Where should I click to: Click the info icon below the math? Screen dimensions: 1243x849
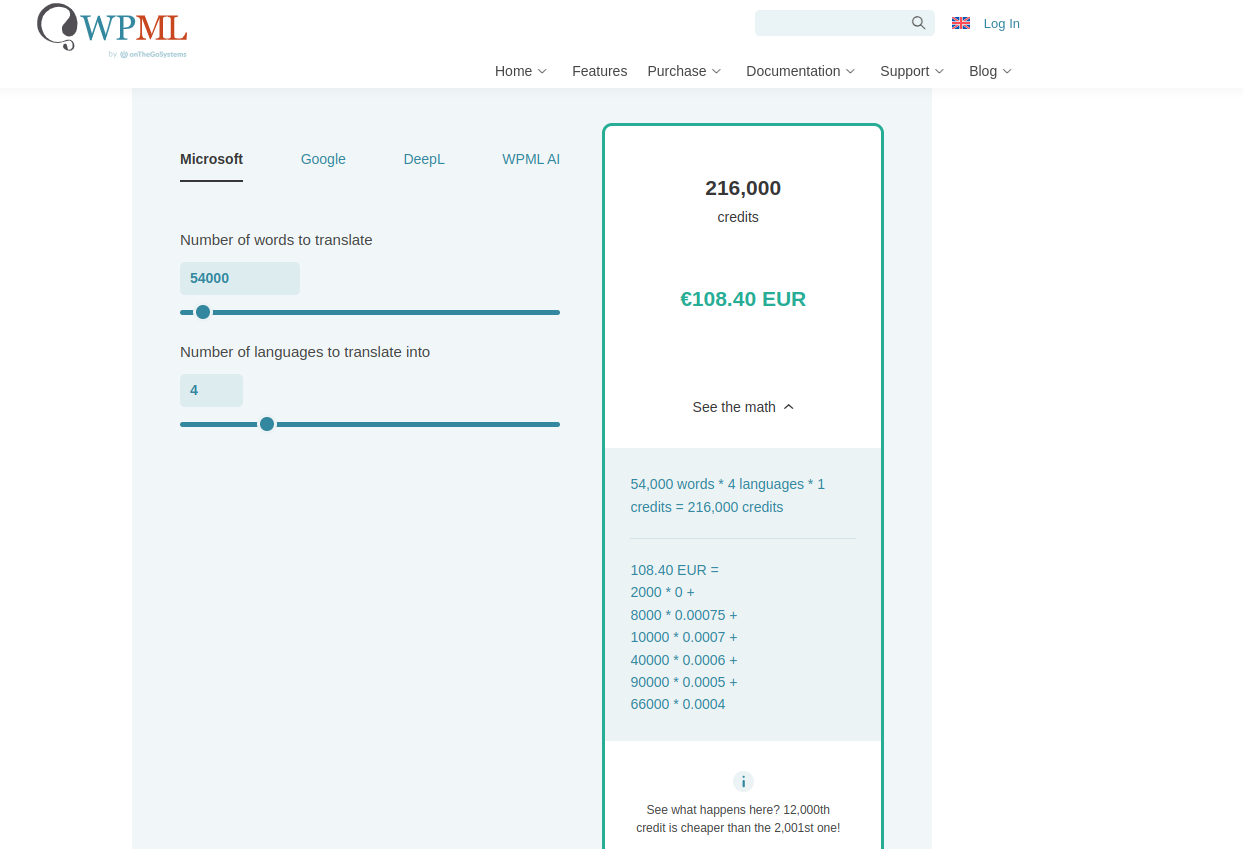[x=743, y=782]
